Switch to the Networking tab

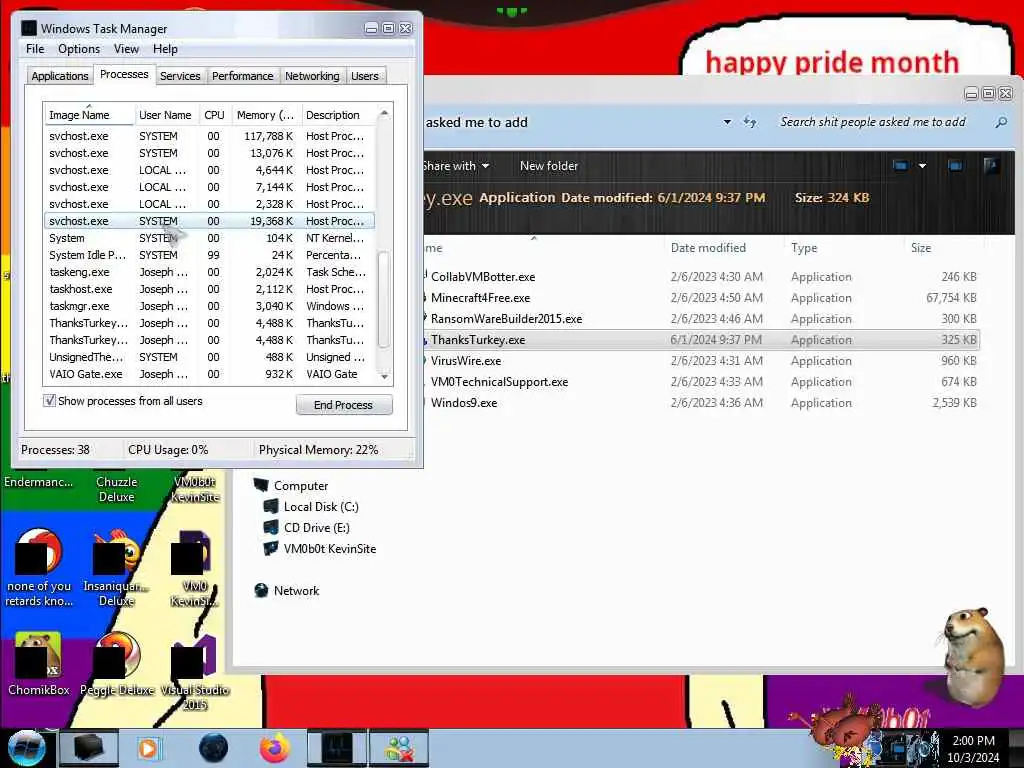[312, 76]
